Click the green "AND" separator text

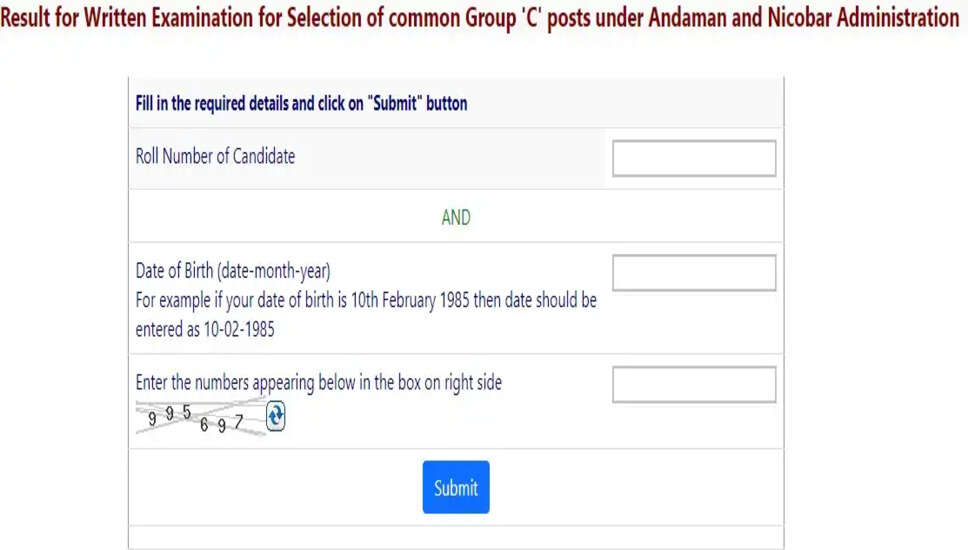coord(455,217)
